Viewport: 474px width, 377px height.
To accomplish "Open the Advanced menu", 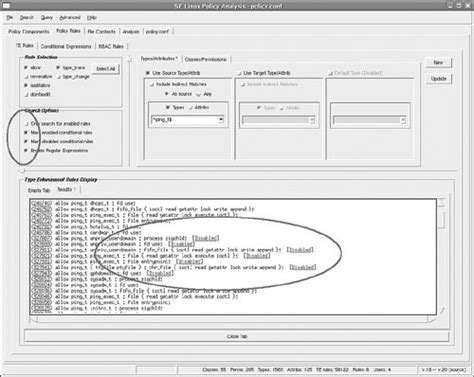I will (70, 17).
